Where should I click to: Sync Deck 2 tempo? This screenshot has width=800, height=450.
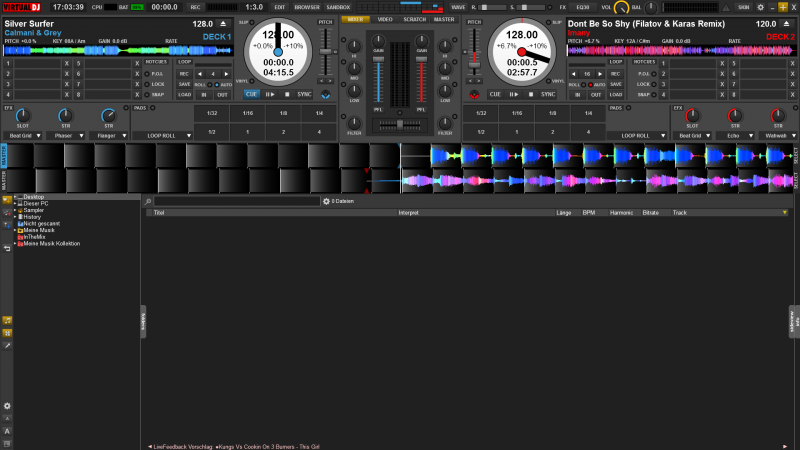coord(548,94)
